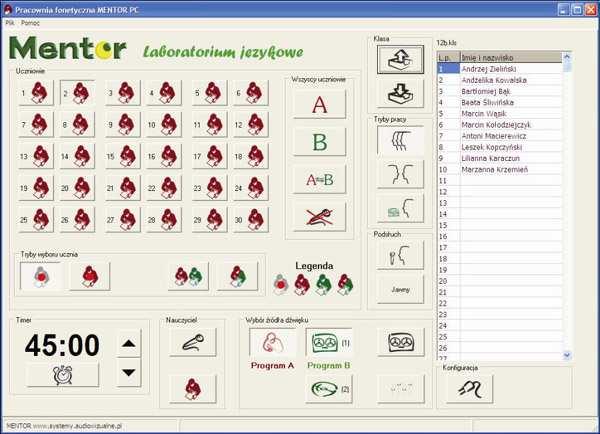Maximize the MENTOR PC window

[x=577, y=10]
